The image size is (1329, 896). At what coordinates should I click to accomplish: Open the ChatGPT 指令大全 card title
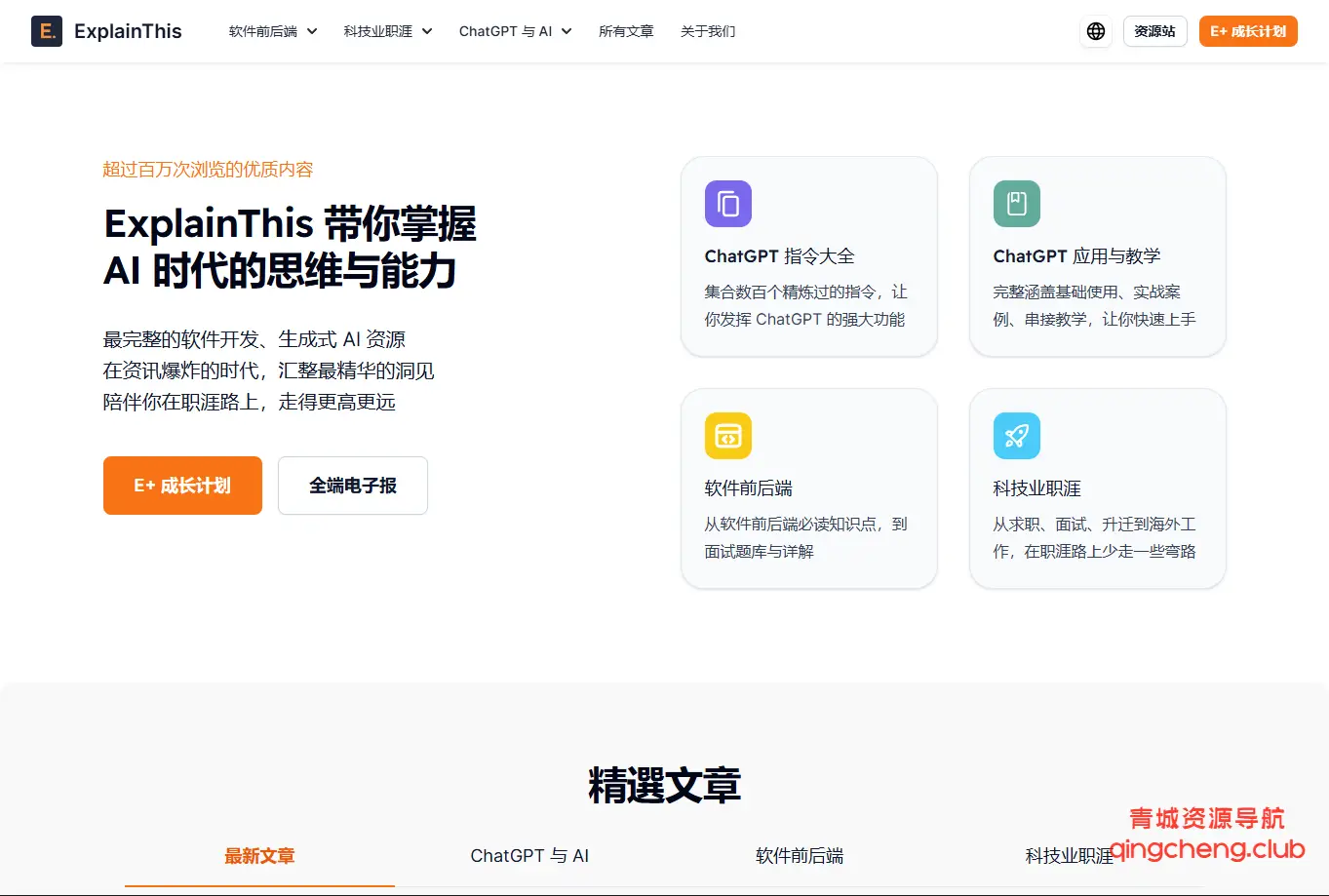[x=779, y=256]
